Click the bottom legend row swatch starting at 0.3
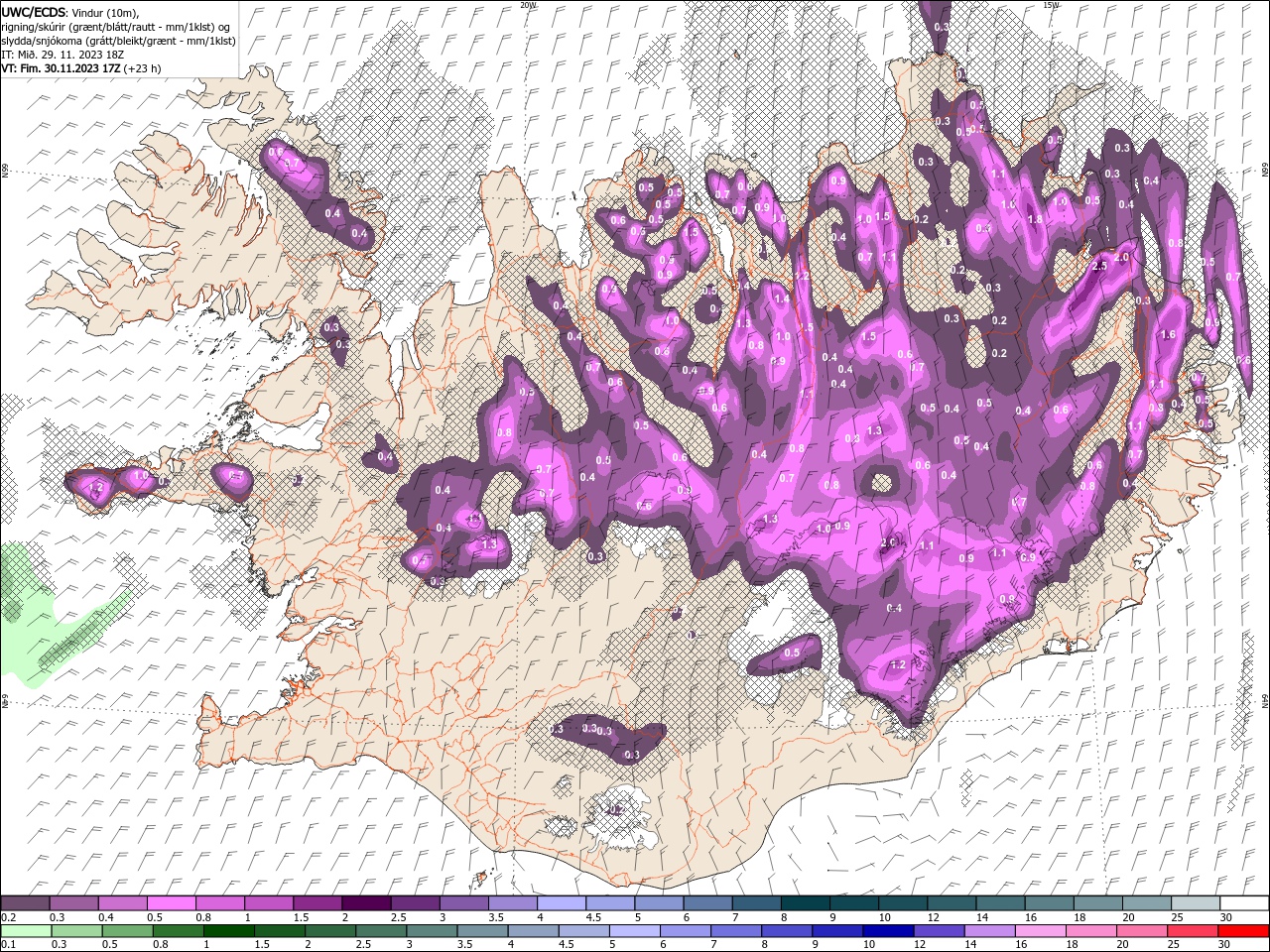The width and height of the screenshot is (1270, 952). (x=76, y=930)
